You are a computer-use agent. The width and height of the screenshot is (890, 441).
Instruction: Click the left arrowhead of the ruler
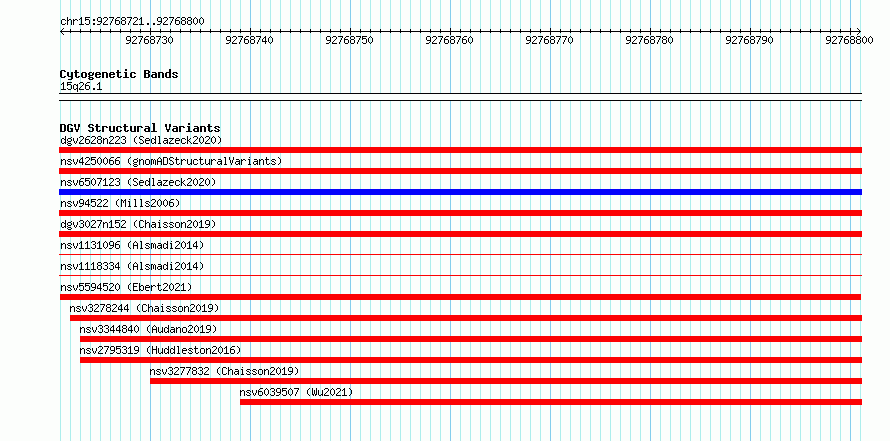[62, 31]
